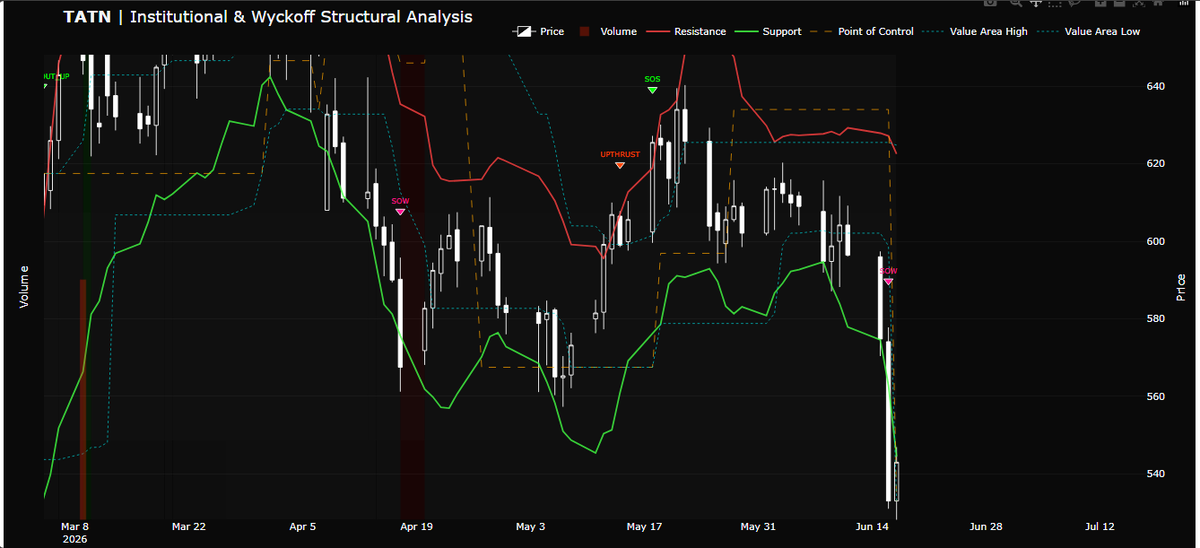Screen dimensions: 1200x548
Task: Click the 'Volume' left axis title
Action: pyautogui.click(x=25, y=286)
